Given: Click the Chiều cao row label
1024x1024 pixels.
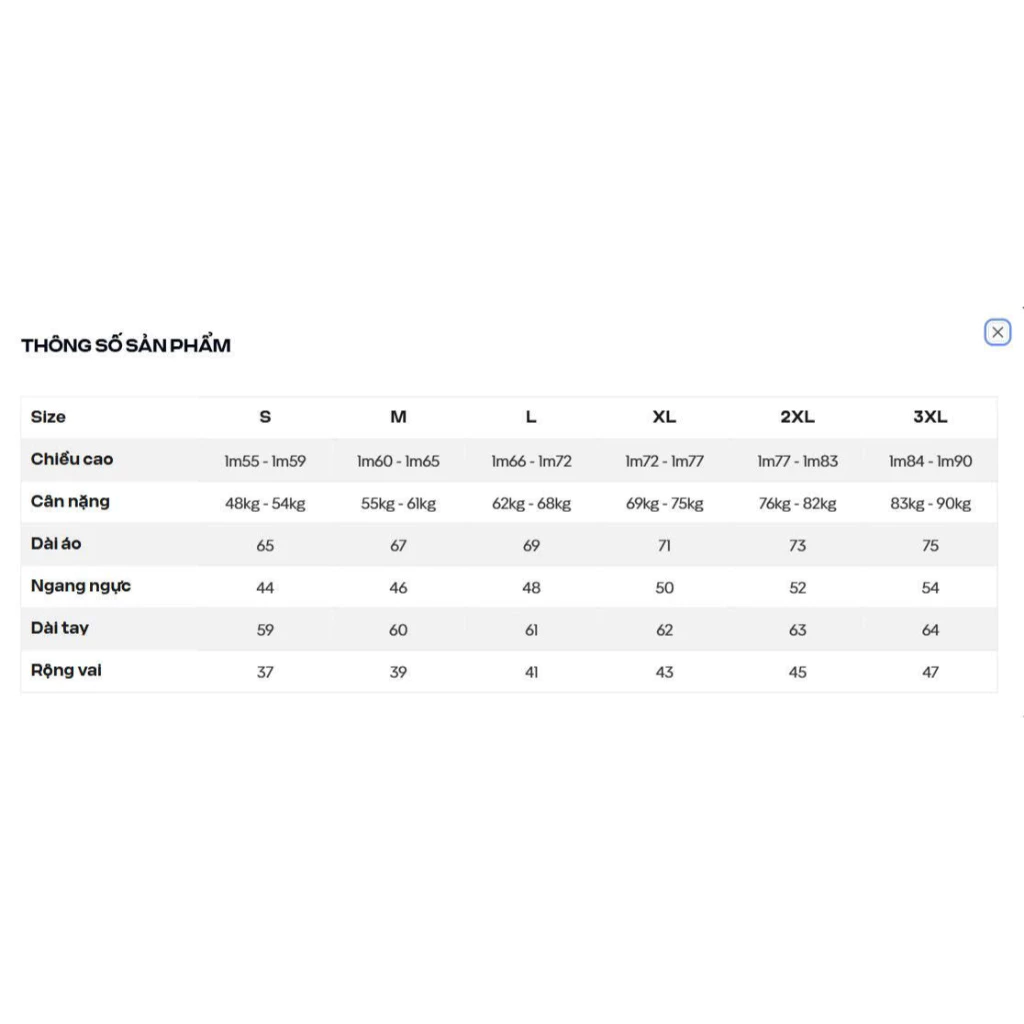Looking at the screenshot, I should [x=72, y=460].
